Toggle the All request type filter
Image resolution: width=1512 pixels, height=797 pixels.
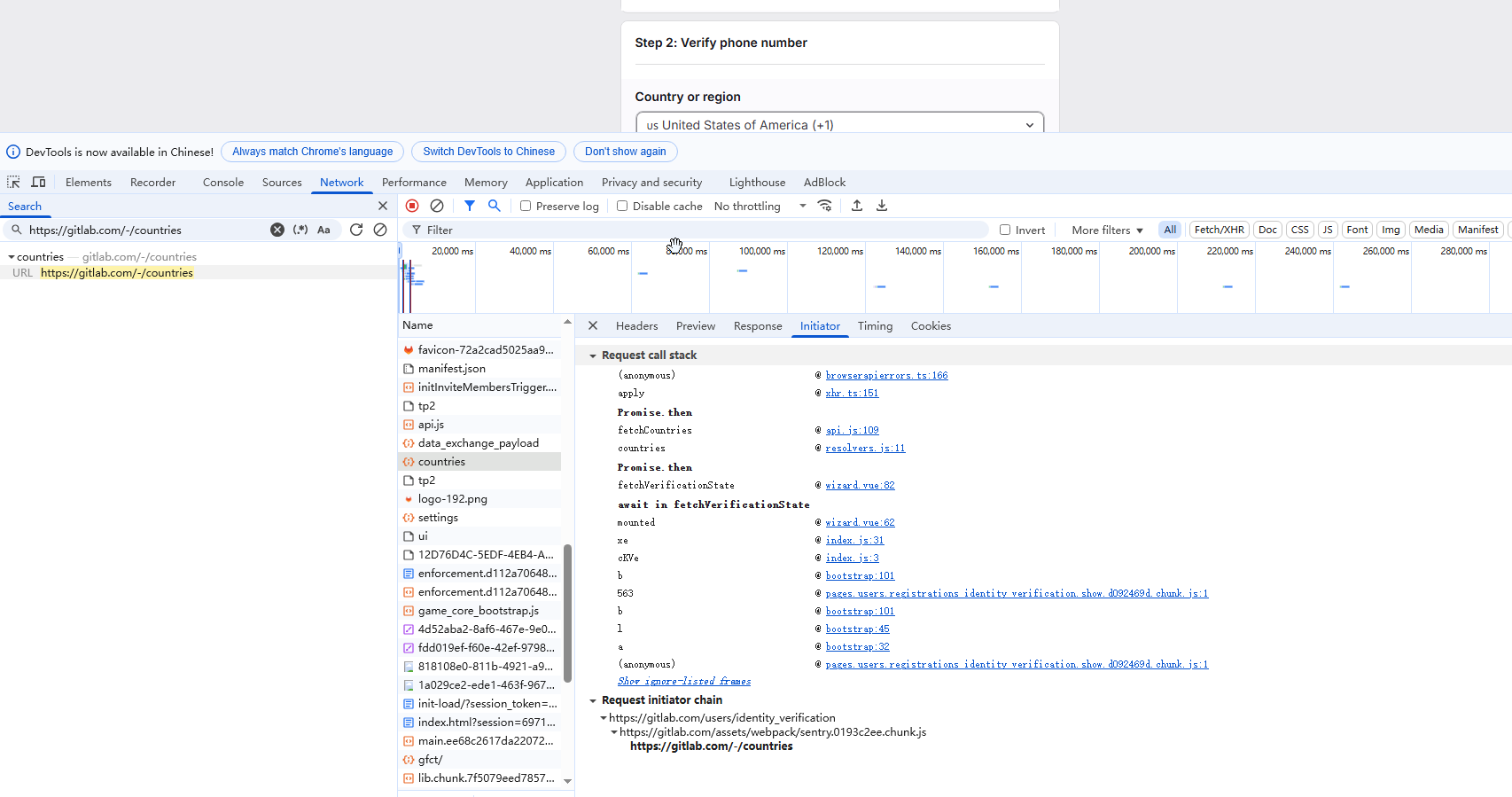coord(1170,230)
